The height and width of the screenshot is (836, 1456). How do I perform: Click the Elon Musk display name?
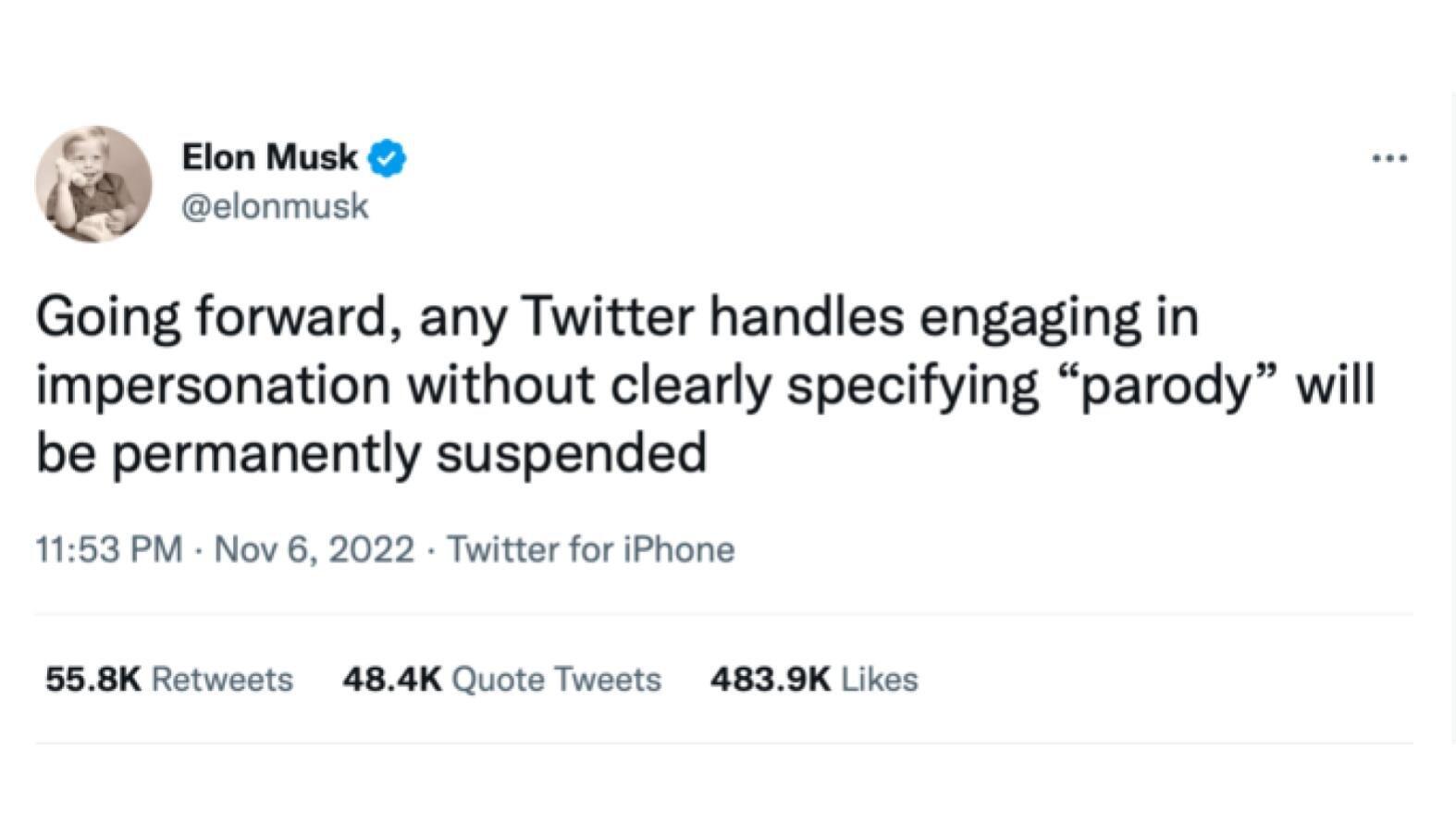click(269, 157)
